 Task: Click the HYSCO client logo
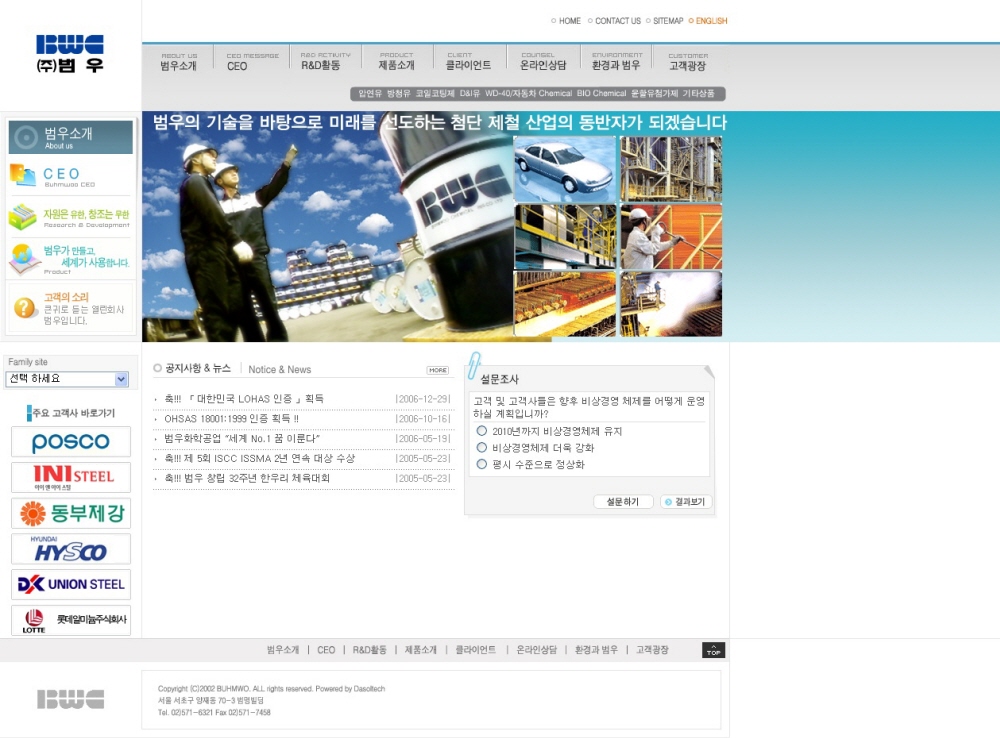(x=71, y=549)
